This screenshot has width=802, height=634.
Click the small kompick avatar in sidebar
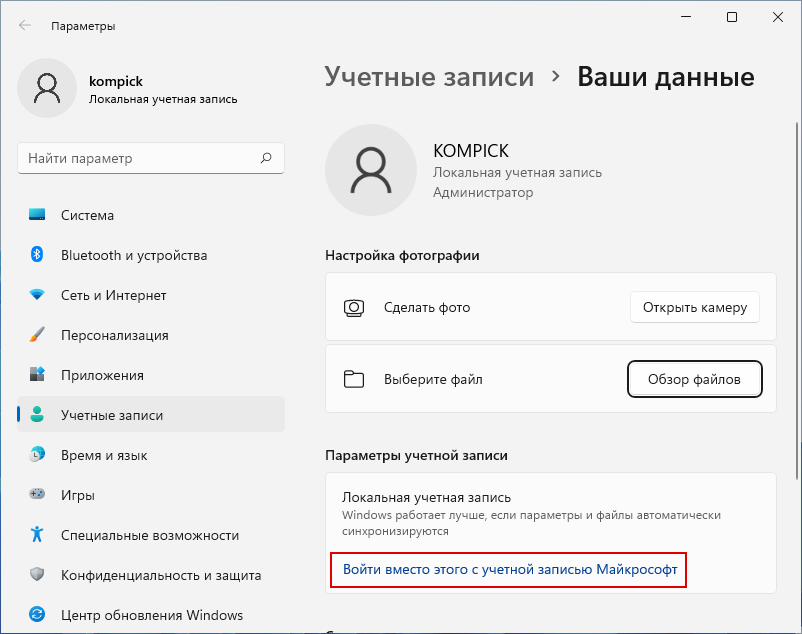(47, 88)
